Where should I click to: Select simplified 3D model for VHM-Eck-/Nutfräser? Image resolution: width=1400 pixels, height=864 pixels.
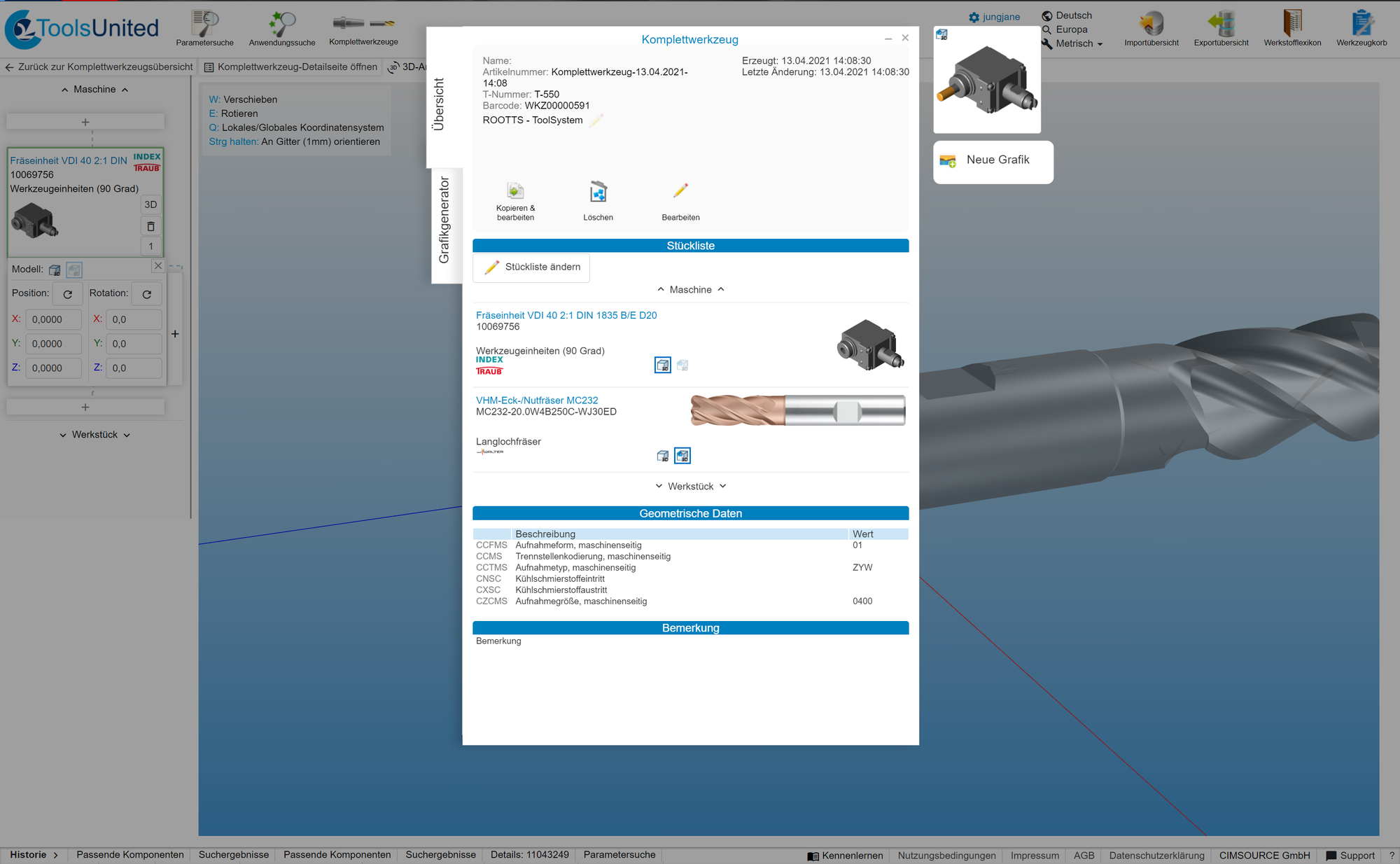pyautogui.click(x=663, y=456)
